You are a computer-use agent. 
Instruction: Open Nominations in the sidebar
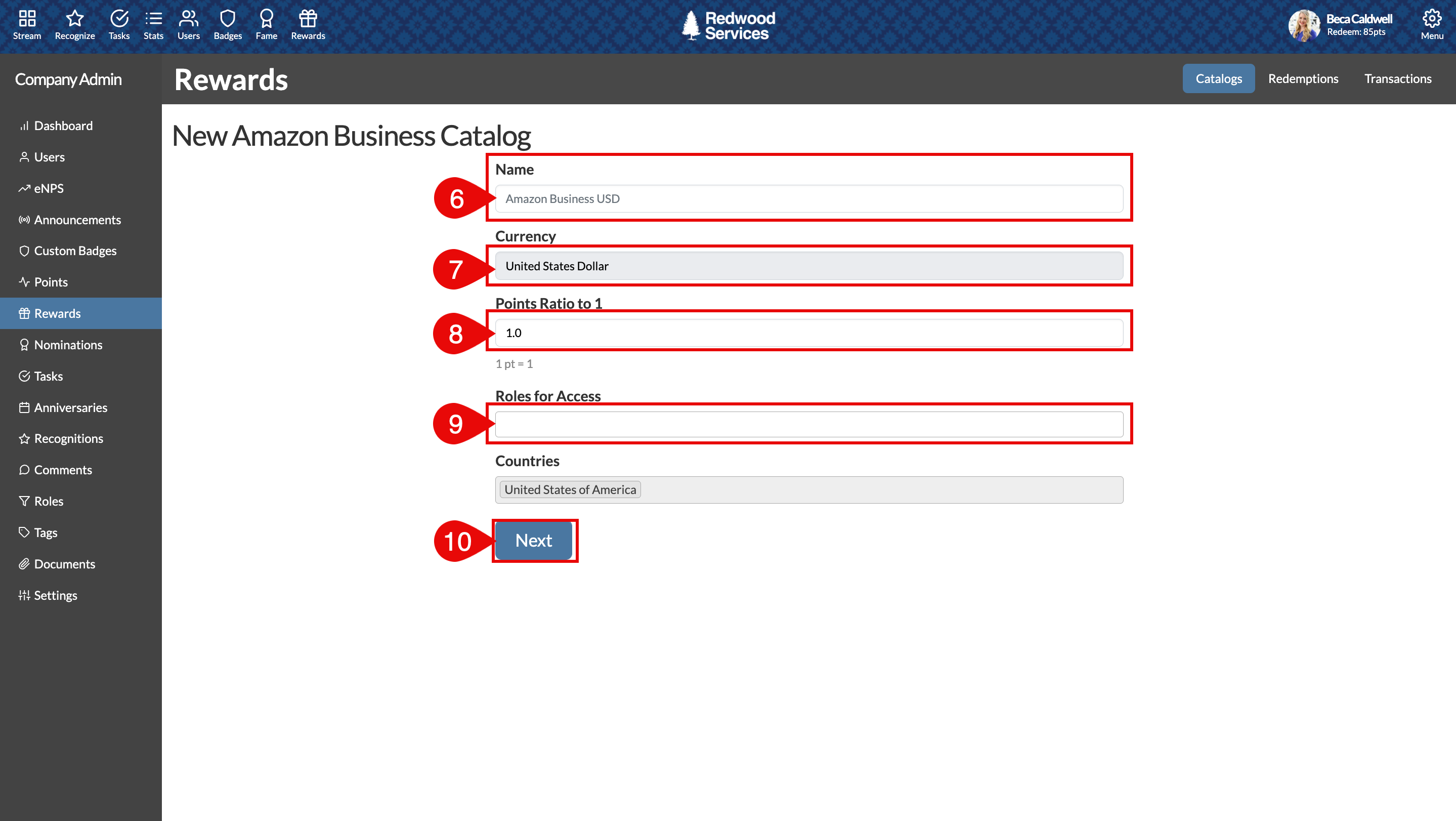[81, 344]
